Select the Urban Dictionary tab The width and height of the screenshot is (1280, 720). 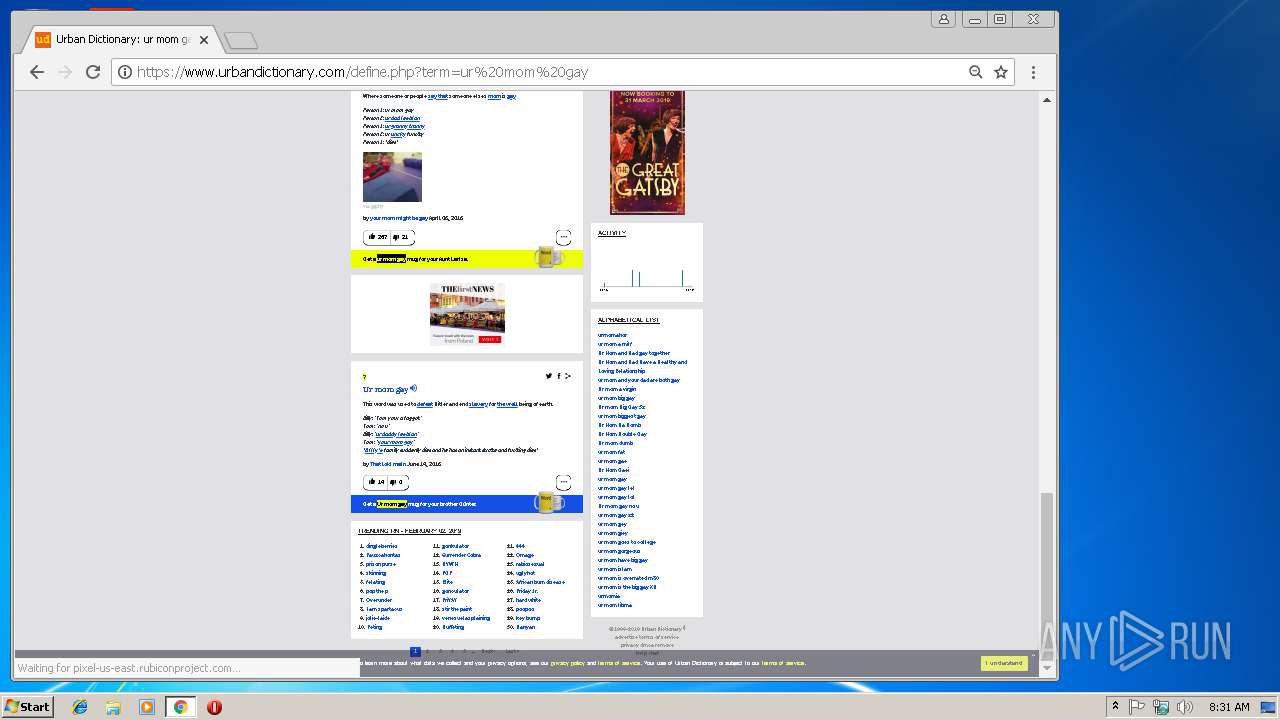click(x=120, y=40)
